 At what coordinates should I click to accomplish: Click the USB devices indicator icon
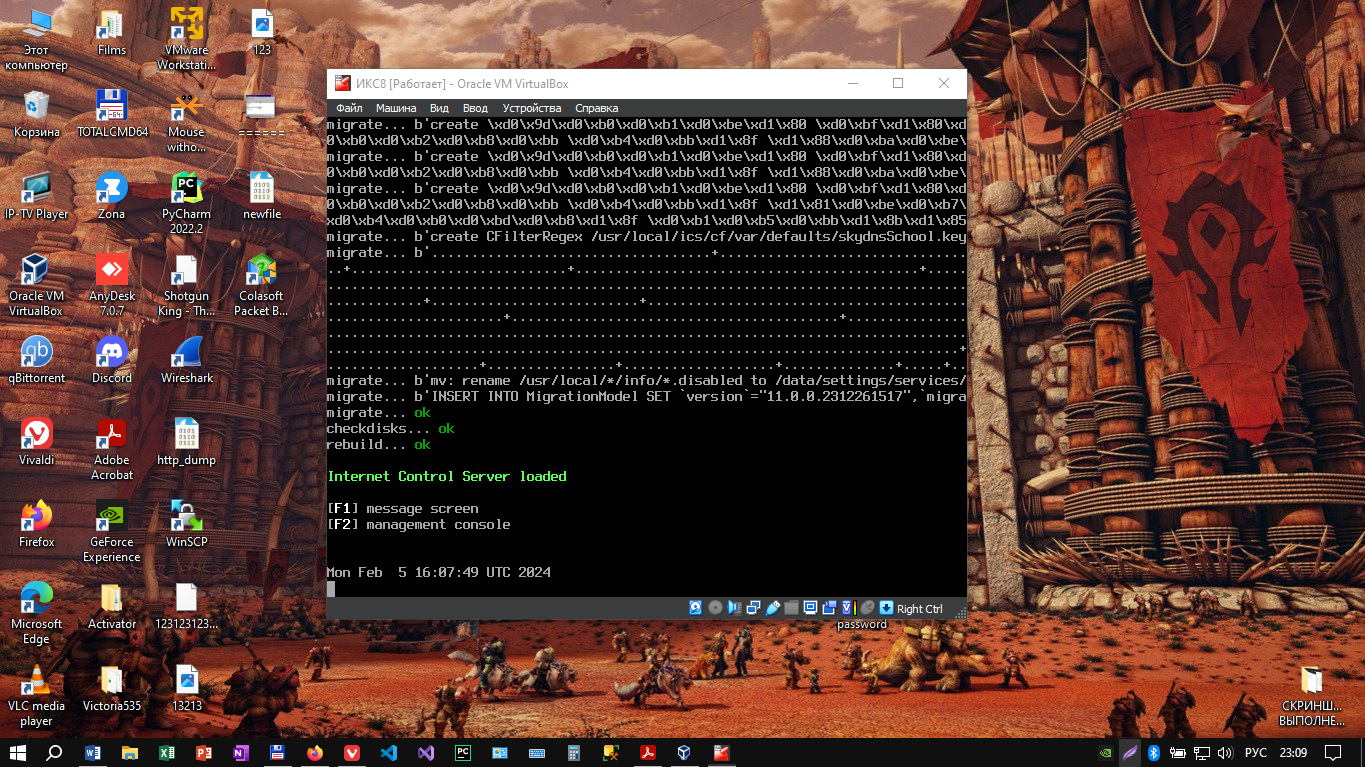[x=772, y=608]
